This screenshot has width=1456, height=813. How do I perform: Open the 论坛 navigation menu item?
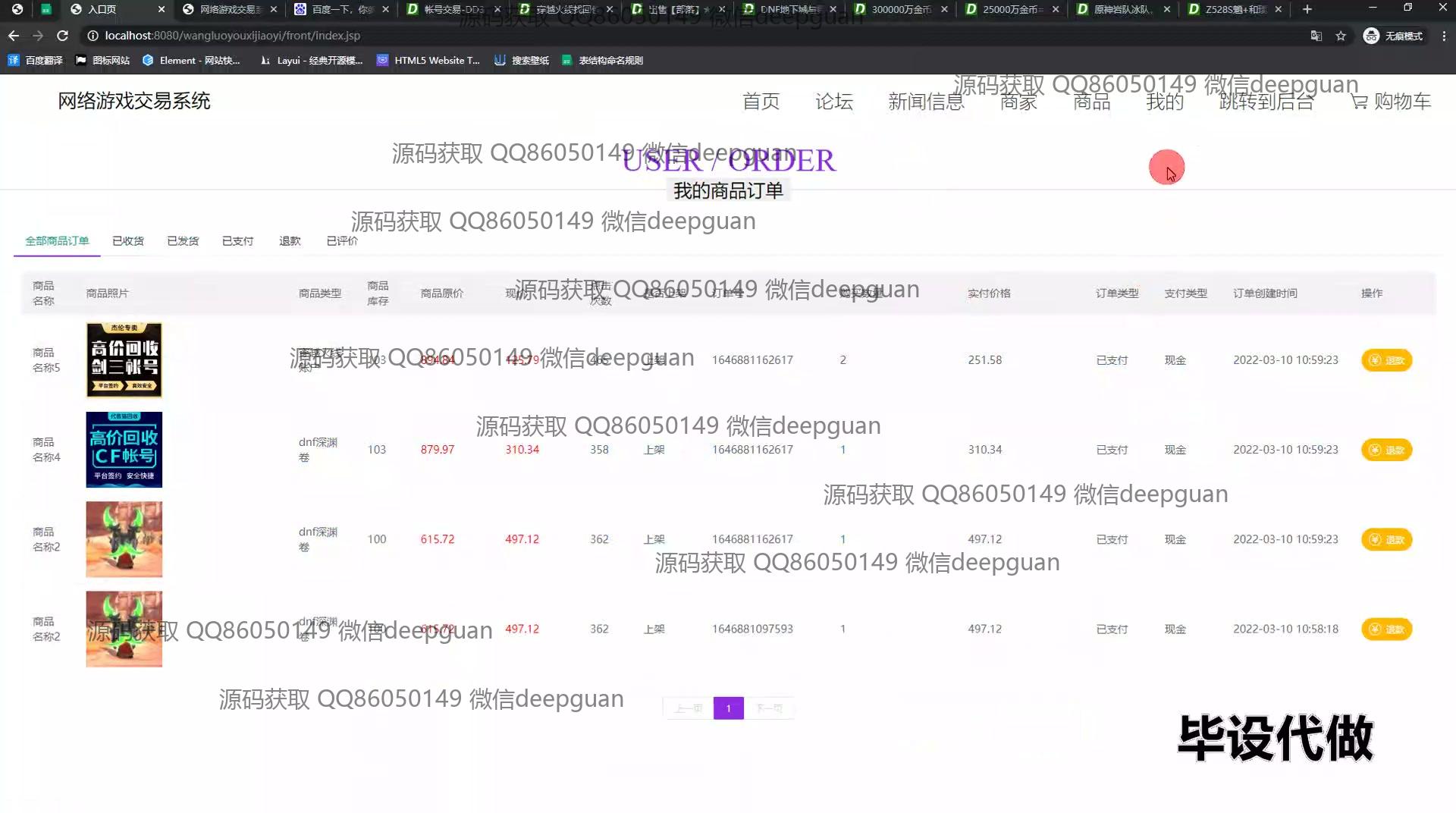point(834,102)
